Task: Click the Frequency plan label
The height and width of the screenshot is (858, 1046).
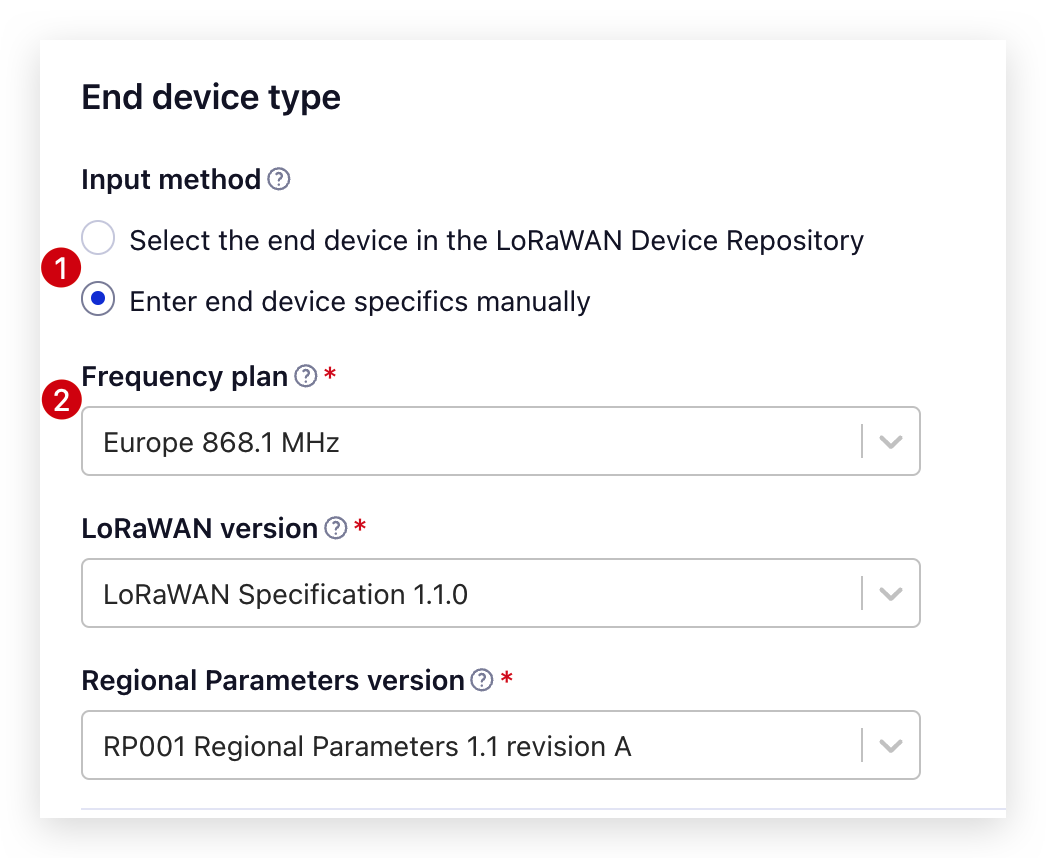Action: click(185, 376)
